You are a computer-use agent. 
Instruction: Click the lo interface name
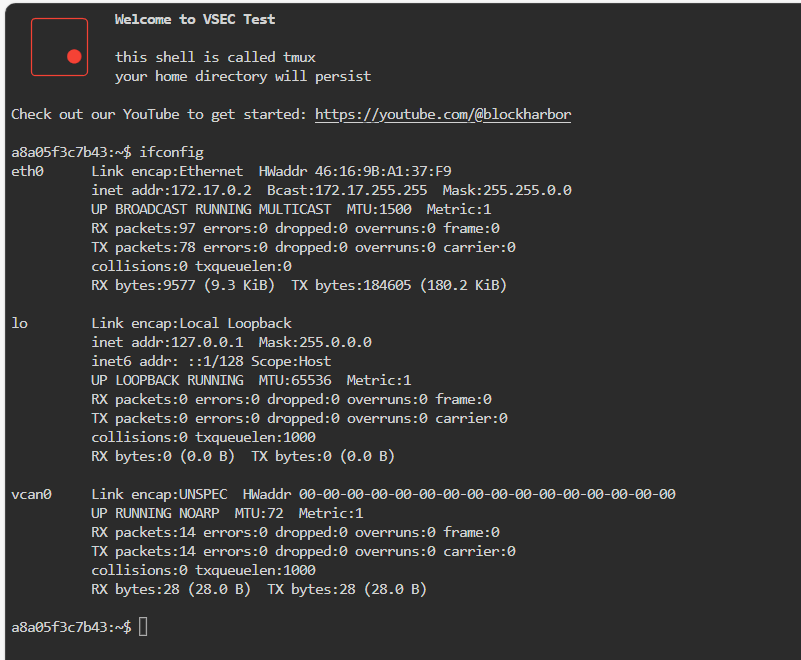19,323
